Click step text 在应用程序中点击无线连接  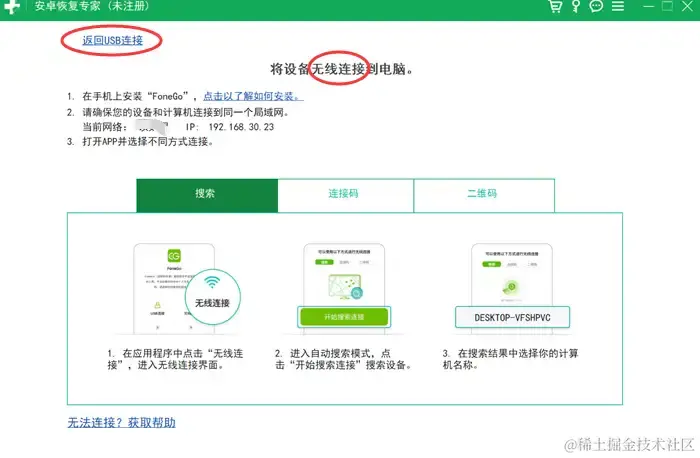(x=175, y=359)
